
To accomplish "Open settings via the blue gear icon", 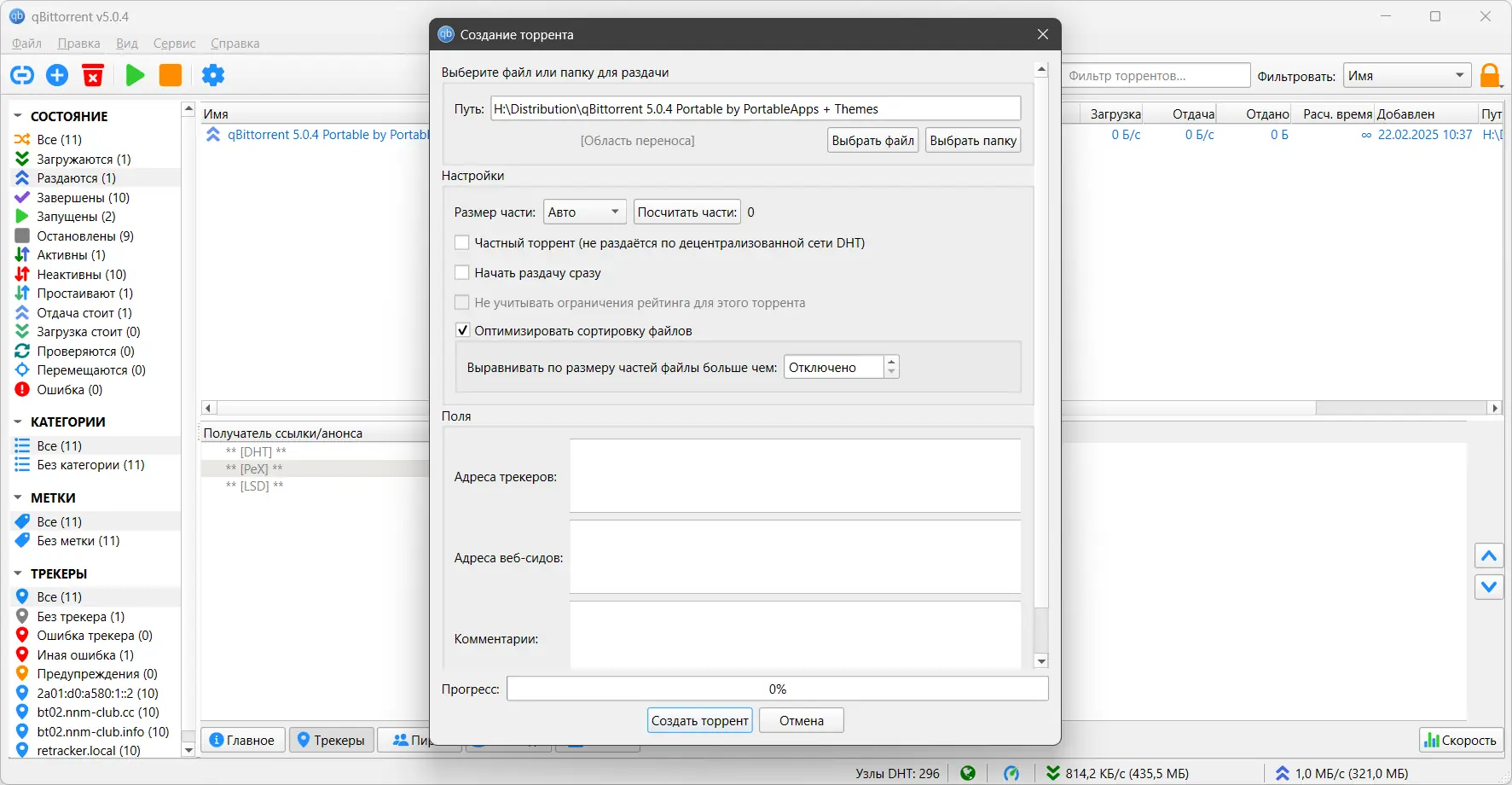I will click(x=213, y=75).
